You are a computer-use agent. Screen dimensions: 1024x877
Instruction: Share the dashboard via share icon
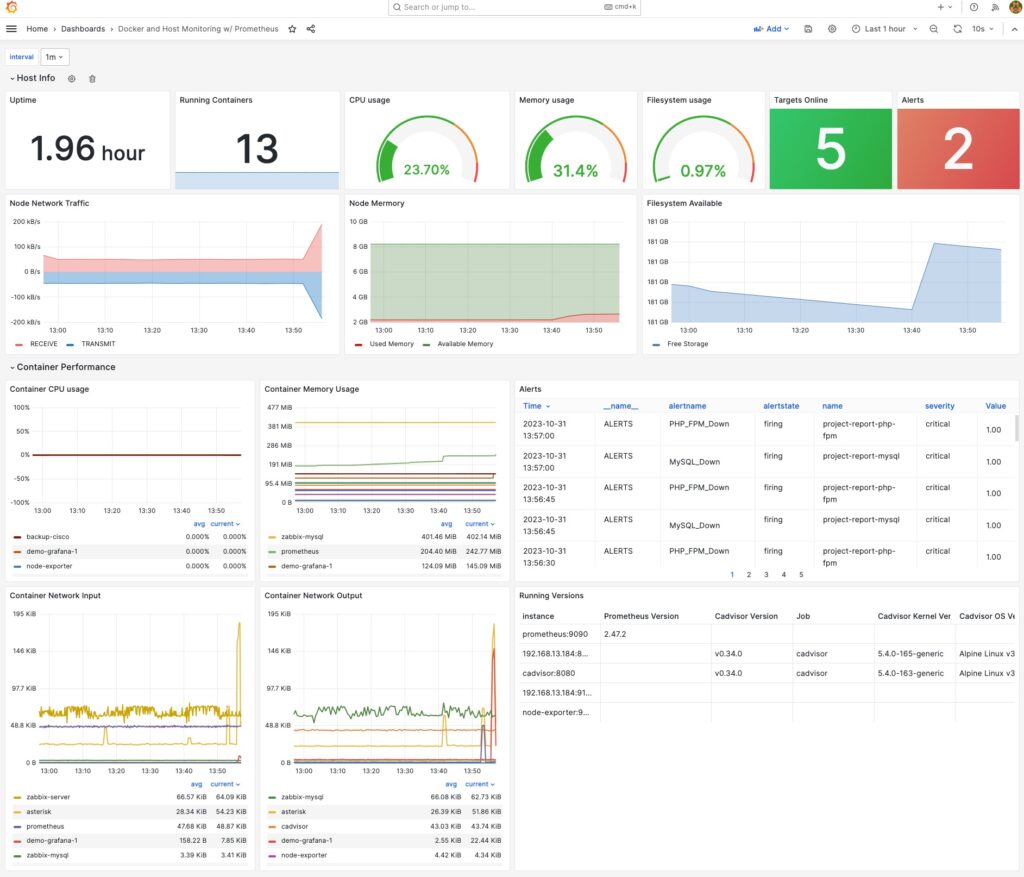(x=311, y=29)
